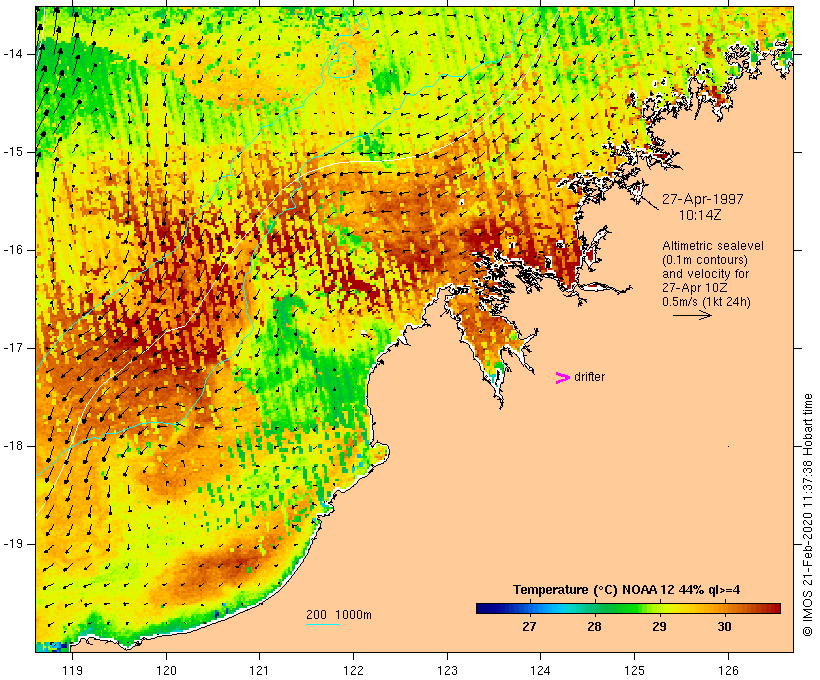Image resolution: width=820 pixels, height=680 pixels.
Task: Click the longitude label '125'
Action: point(635,670)
